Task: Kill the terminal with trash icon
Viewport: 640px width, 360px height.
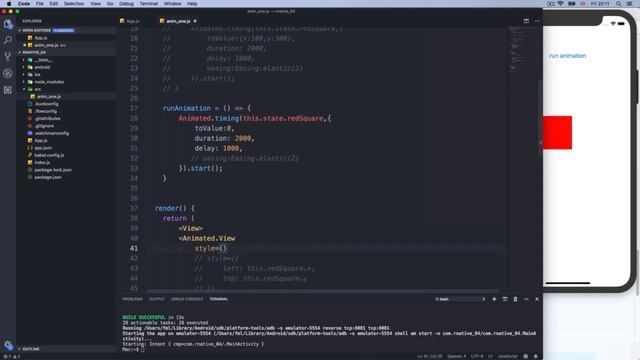Action: 516,299
